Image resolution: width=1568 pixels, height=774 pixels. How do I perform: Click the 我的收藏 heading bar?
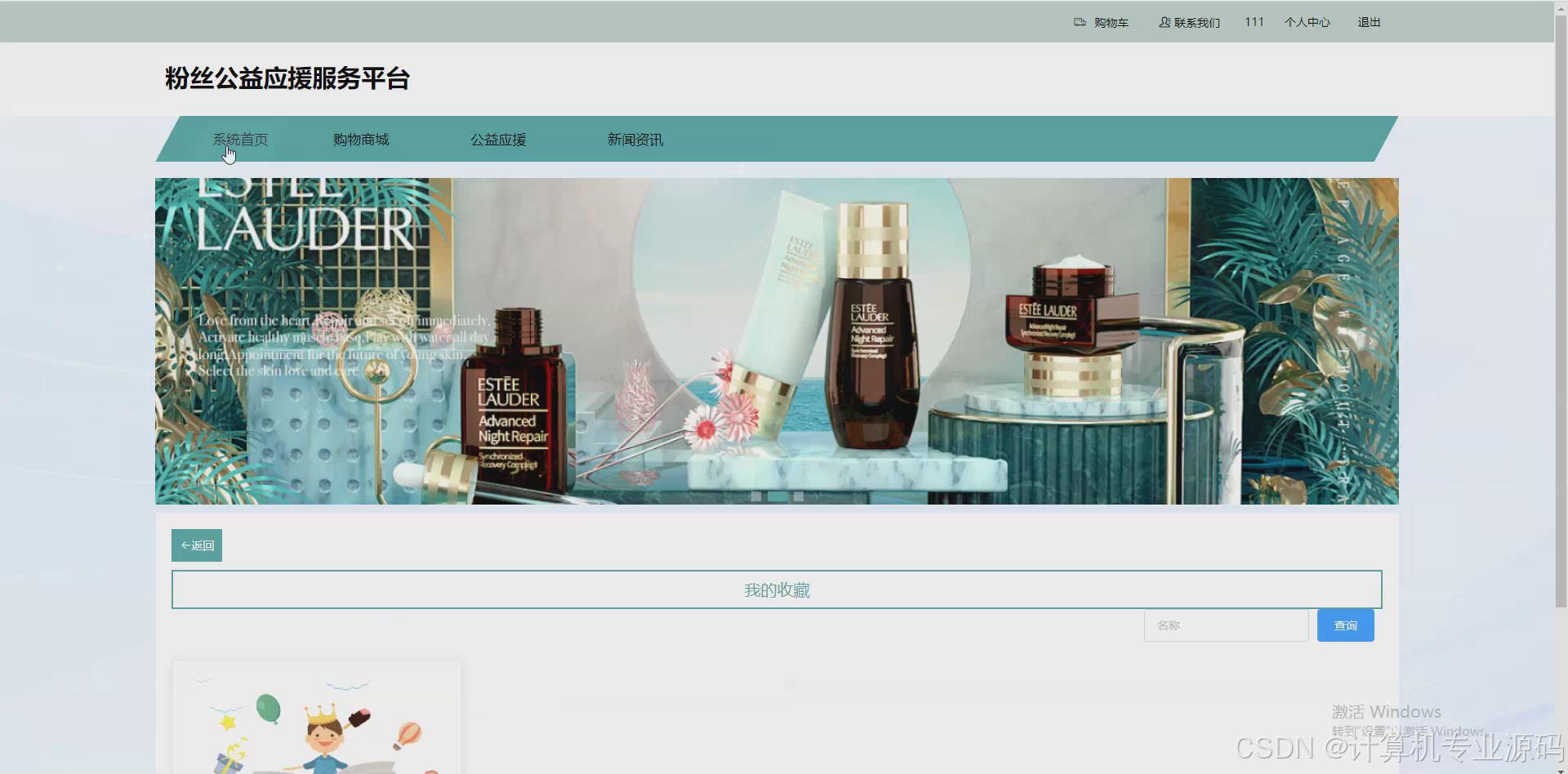tap(777, 589)
